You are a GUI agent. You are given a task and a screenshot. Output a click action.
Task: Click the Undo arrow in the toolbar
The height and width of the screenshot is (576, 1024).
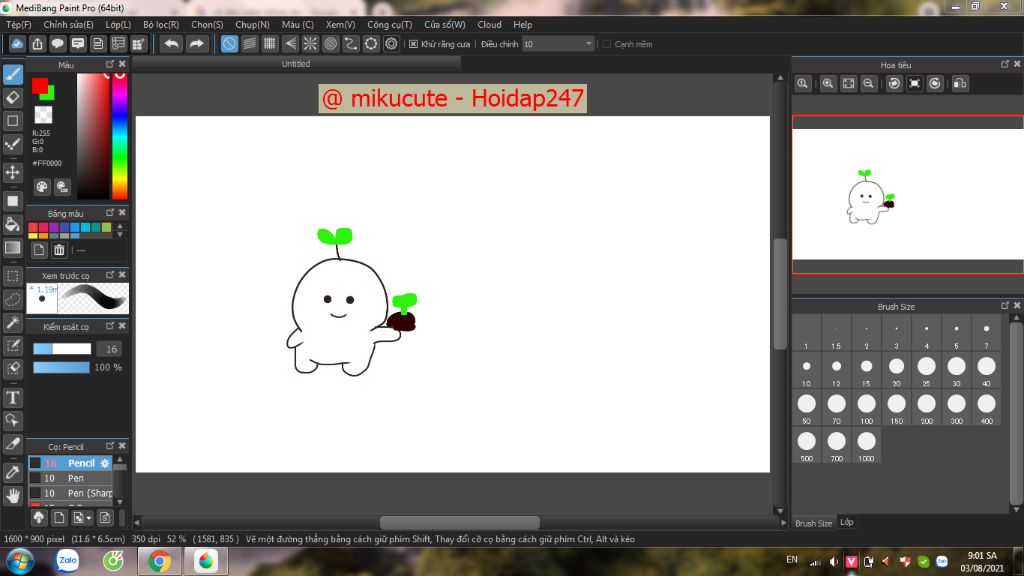point(171,44)
